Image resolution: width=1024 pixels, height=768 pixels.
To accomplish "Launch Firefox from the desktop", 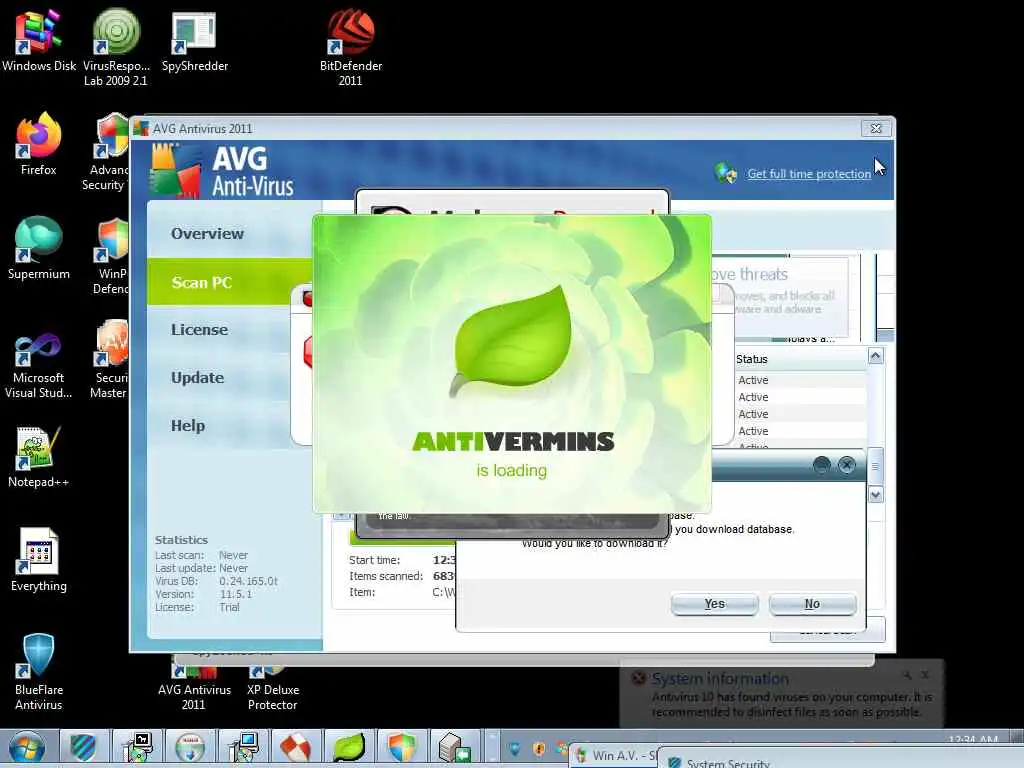I will (39, 144).
